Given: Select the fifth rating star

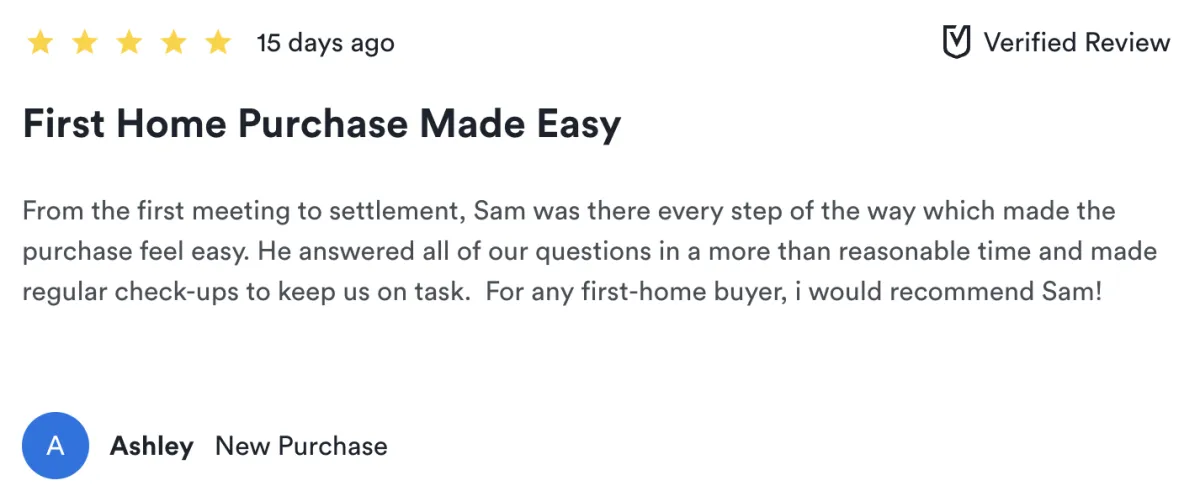Looking at the screenshot, I should tap(217, 43).
